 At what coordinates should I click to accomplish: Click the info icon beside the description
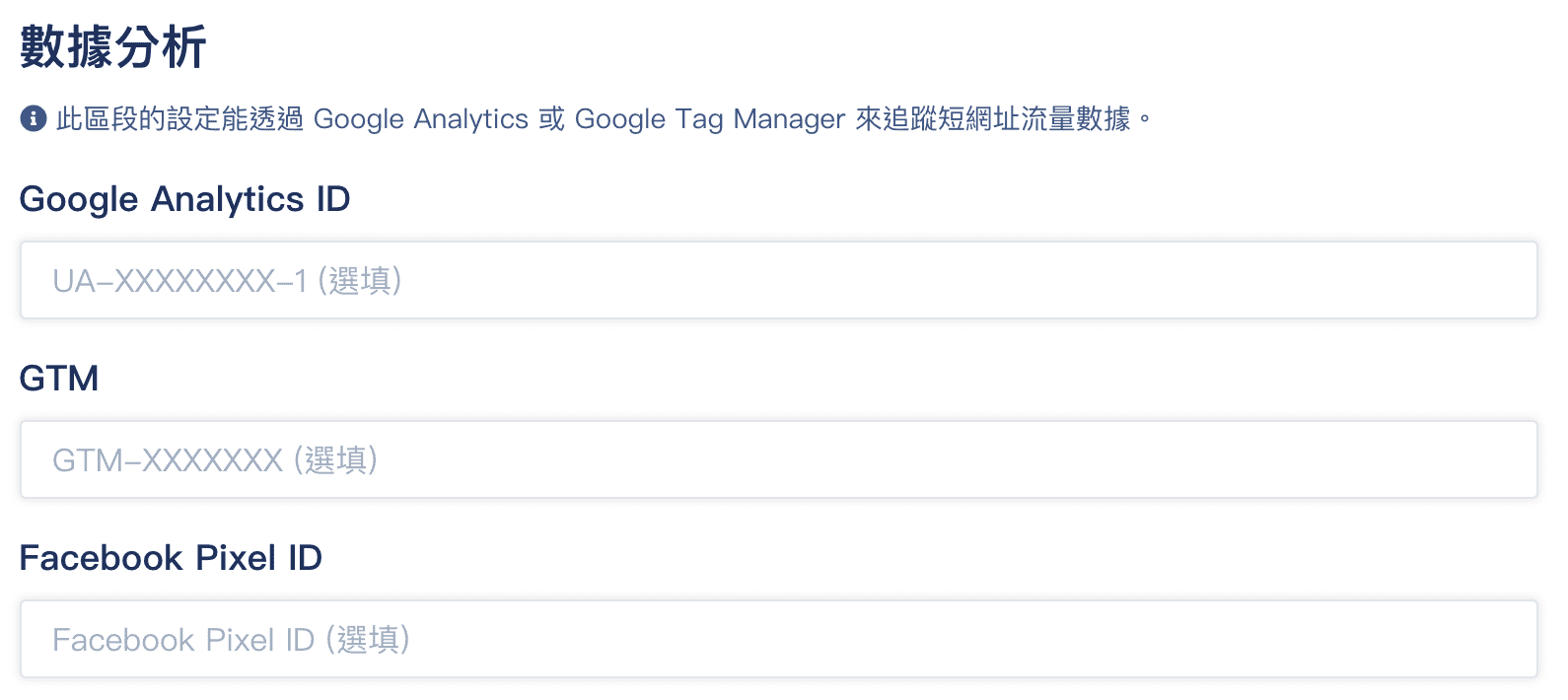pos(34,119)
